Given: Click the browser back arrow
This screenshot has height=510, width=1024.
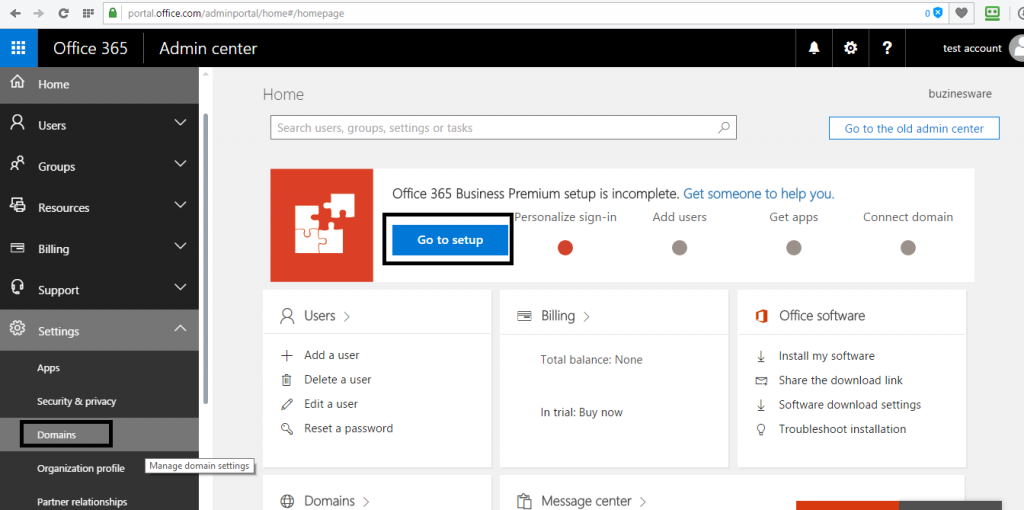Looking at the screenshot, I should pyautogui.click(x=14, y=13).
